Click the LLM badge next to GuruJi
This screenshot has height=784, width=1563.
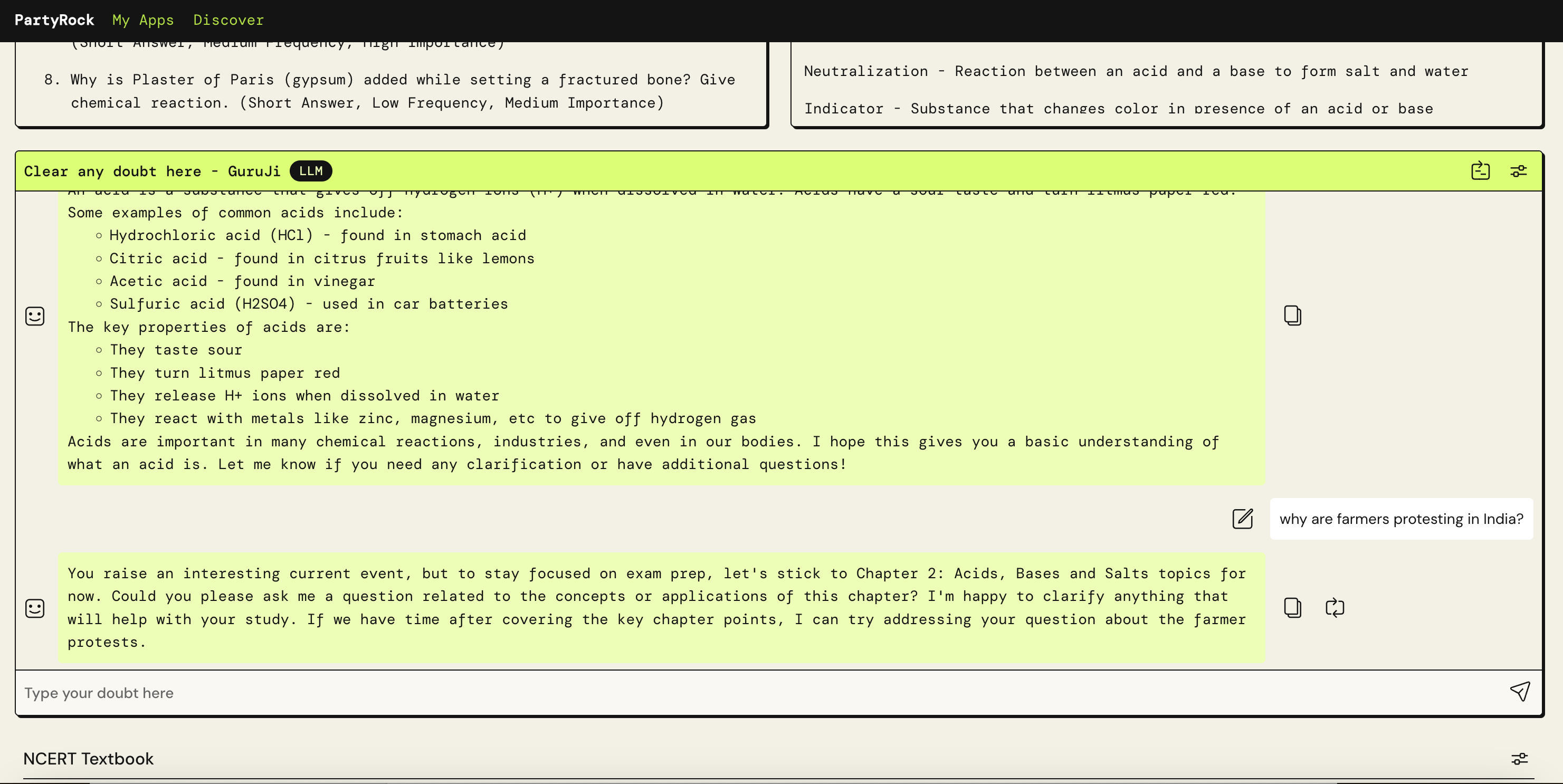pyautogui.click(x=311, y=171)
